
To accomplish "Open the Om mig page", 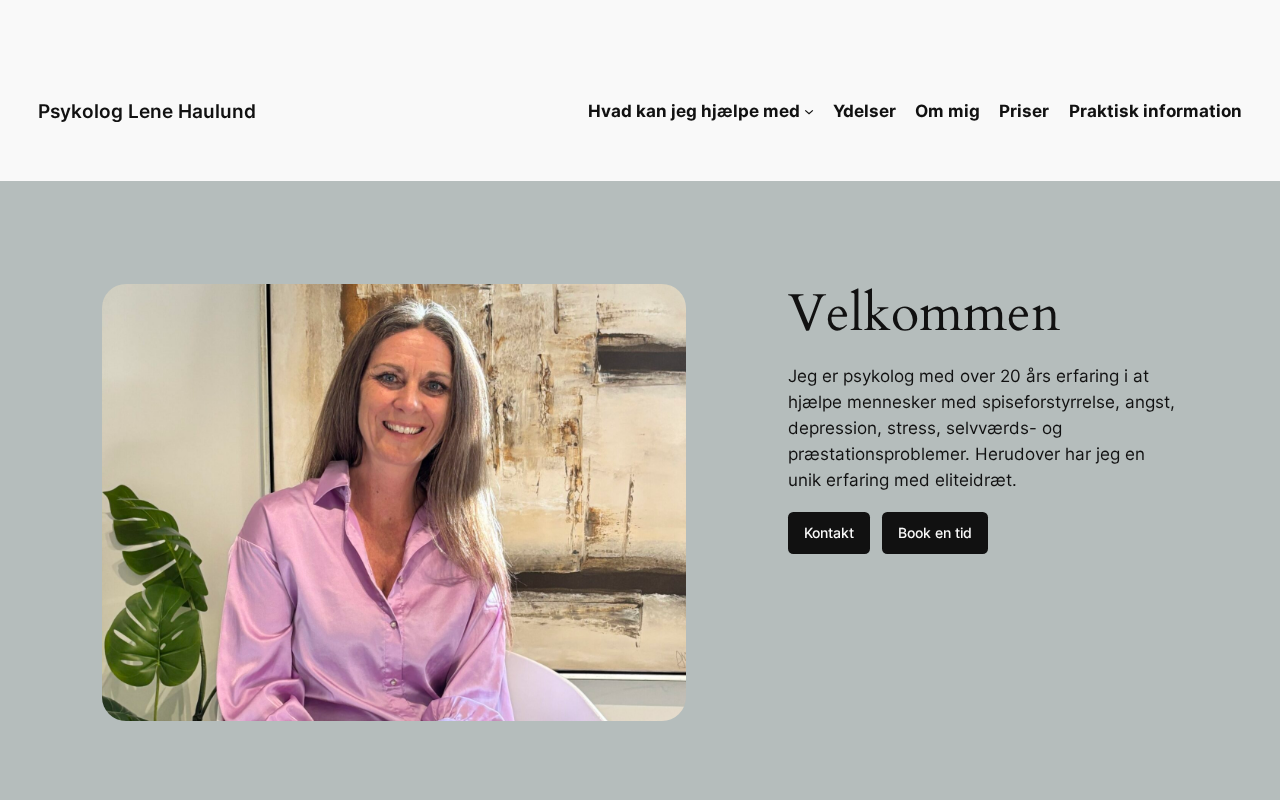I will [x=947, y=111].
